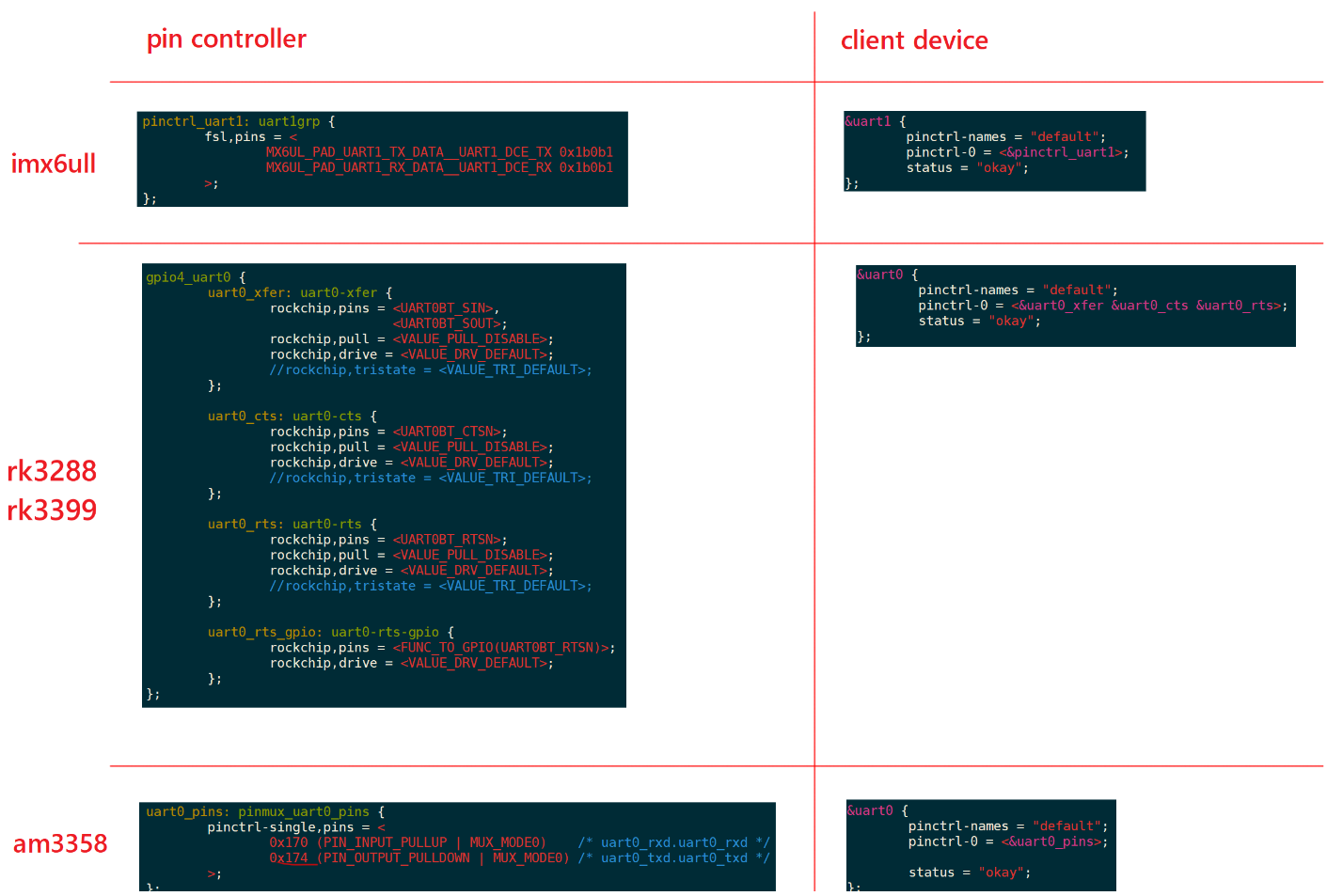The width and height of the screenshot is (1327, 896).
Task: Click the "client device" column heading
Action: 913,40
